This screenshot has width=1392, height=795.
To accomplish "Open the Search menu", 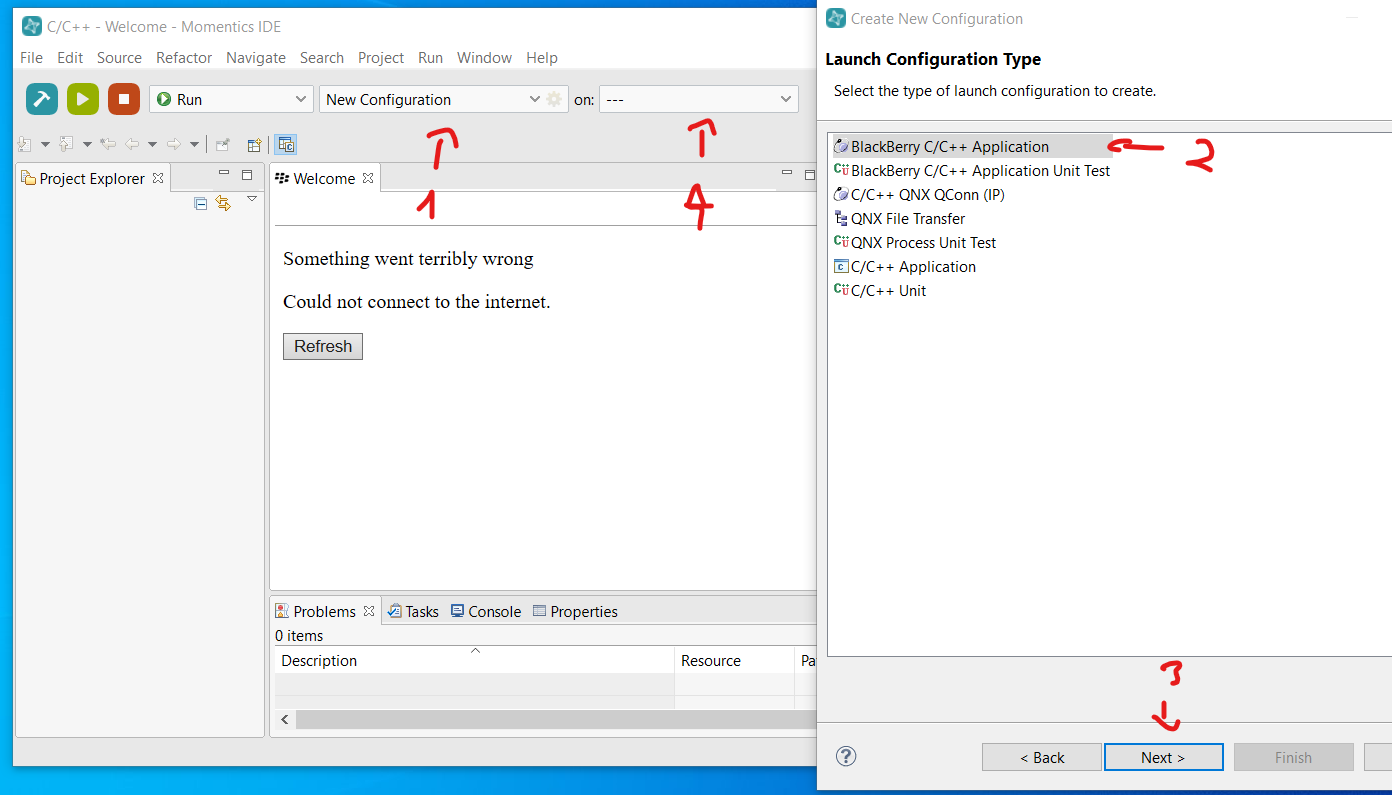I will (x=322, y=57).
